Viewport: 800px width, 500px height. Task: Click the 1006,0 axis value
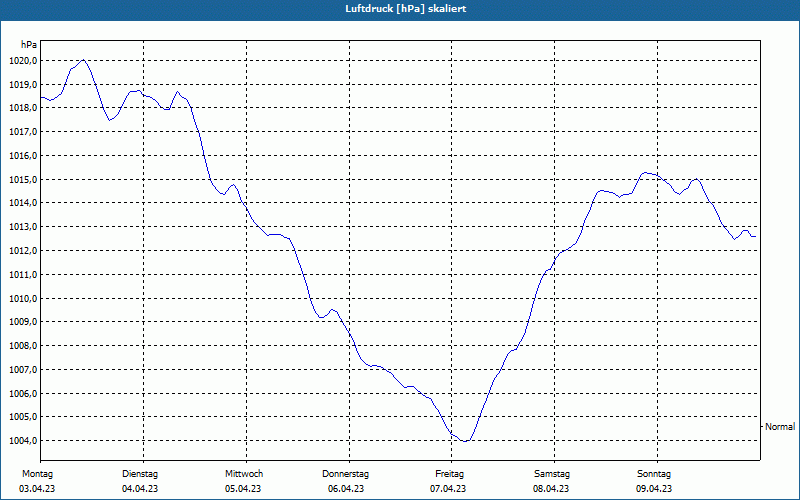click(x=23, y=393)
